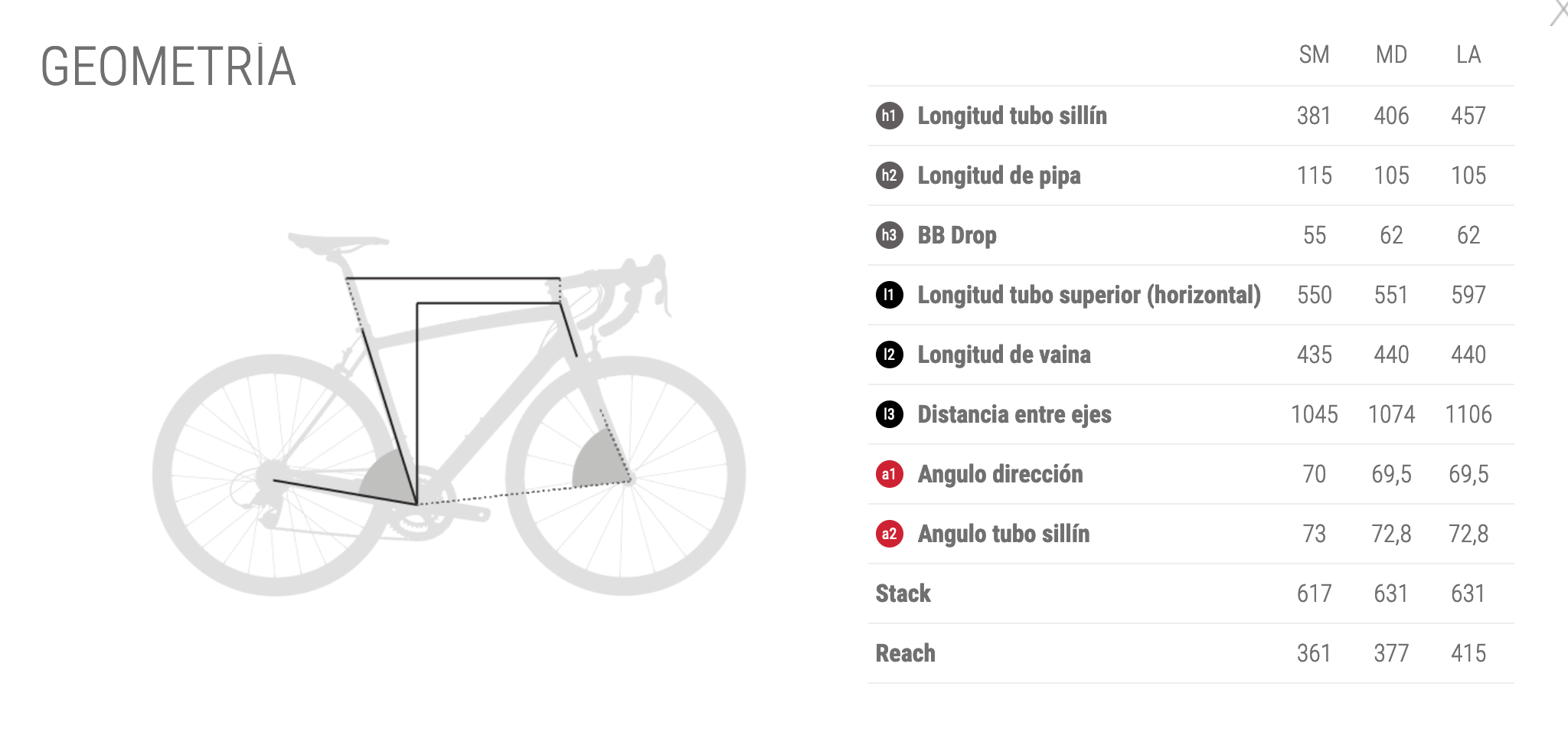1568x729 pixels.
Task: Click the l2 chainstay length badge
Action: click(889, 355)
